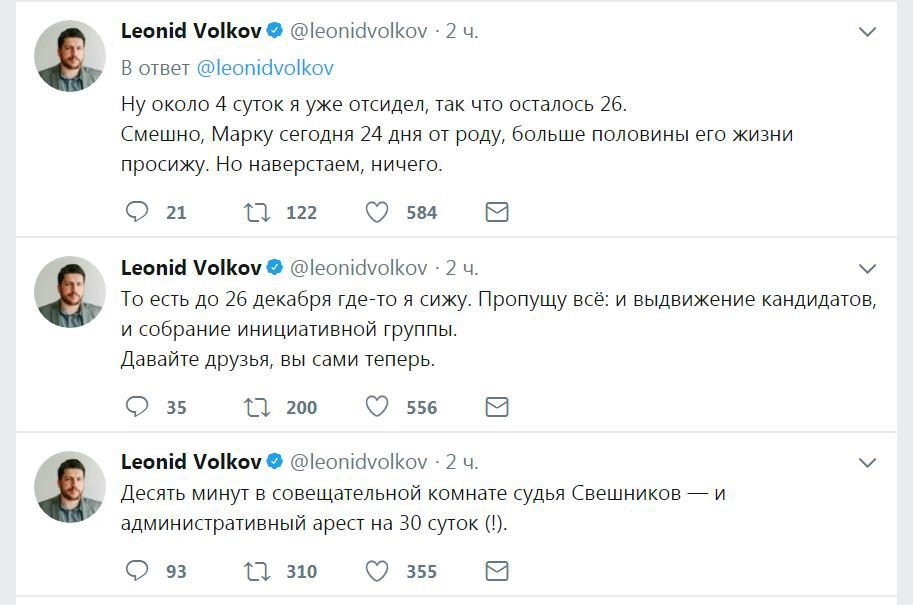913x605 pixels.
Task: Open the first tweet's chevron menu
Action: (868, 32)
